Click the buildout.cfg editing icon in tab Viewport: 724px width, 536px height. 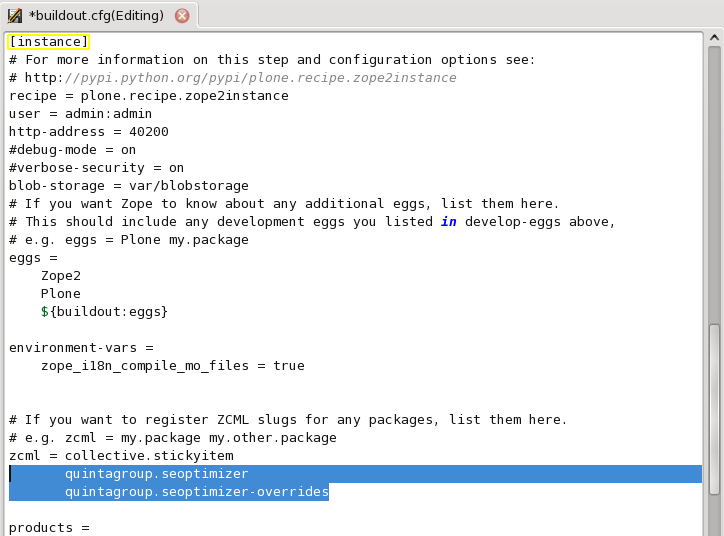tap(15, 16)
